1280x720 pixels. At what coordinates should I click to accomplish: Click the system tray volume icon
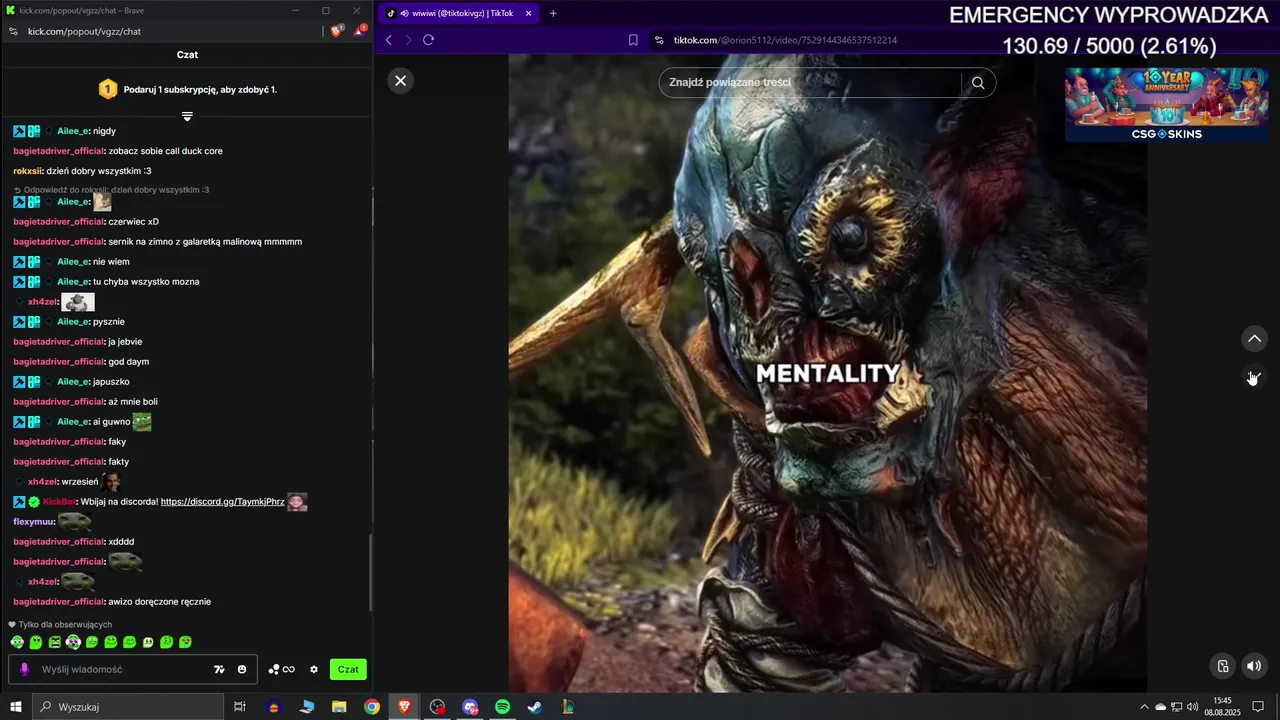[x=1192, y=707]
